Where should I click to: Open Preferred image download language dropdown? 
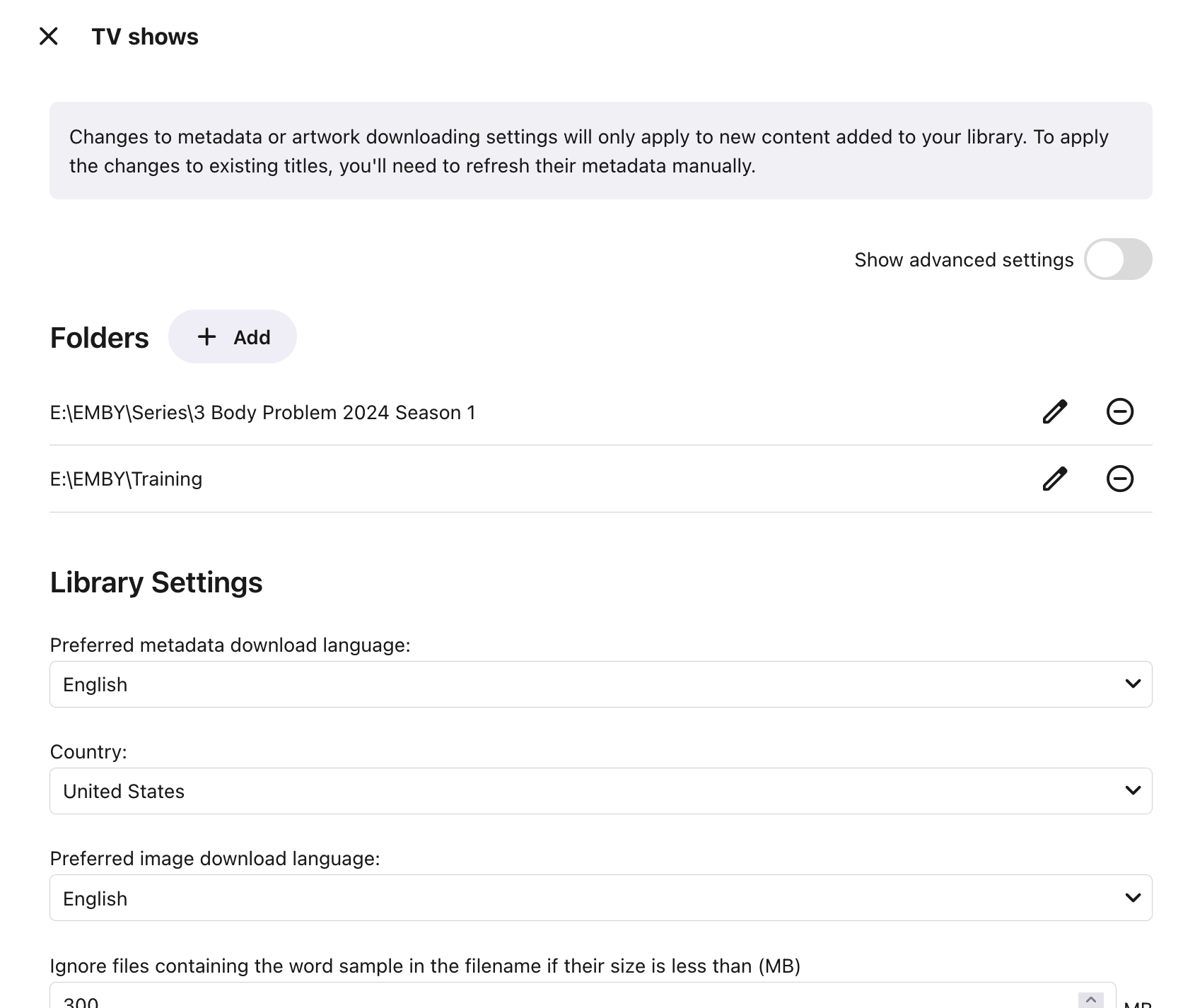pyautogui.click(x=600, y=898)
